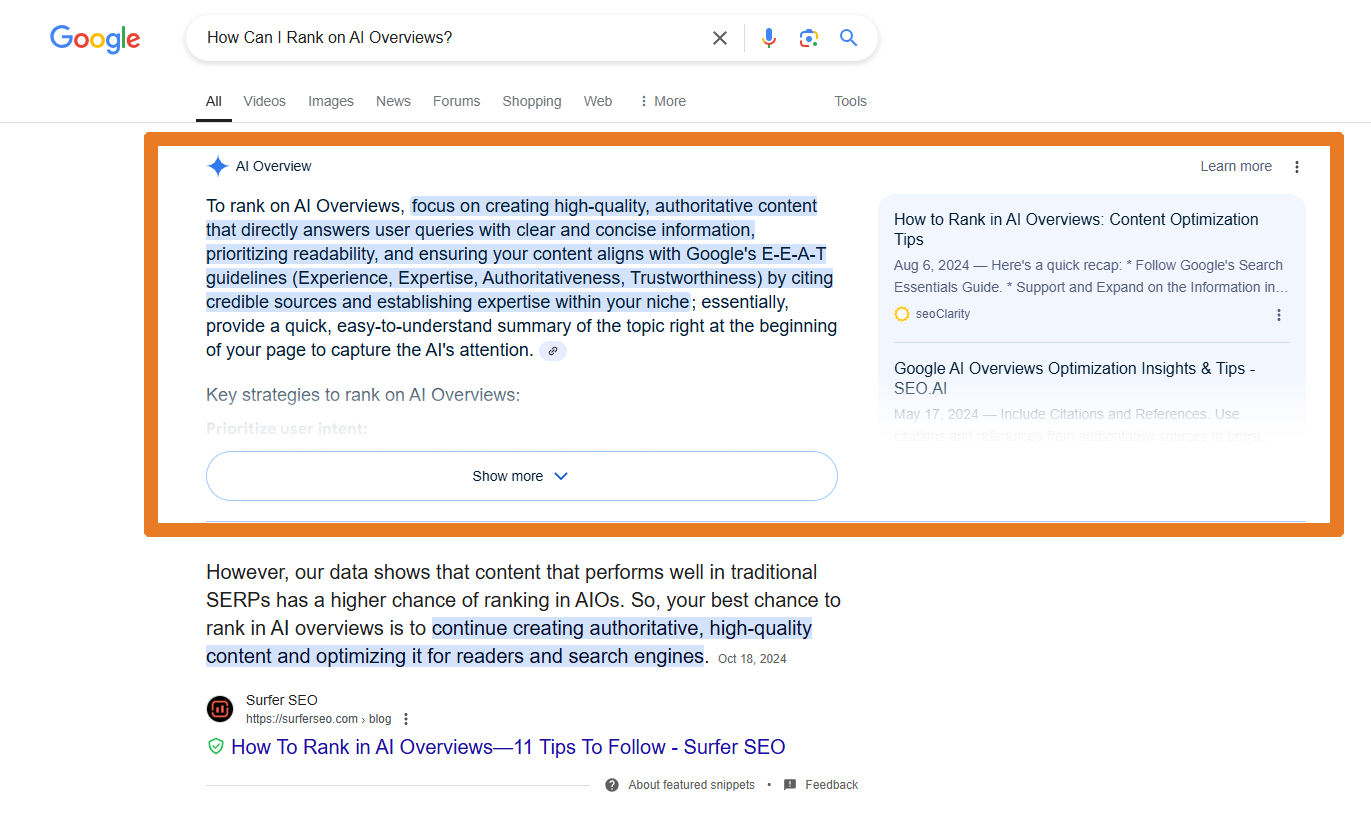Open How to Rank in AI Overviews source
The height and width of the screenshot is (828, 1371).
tap(1076, 229)
